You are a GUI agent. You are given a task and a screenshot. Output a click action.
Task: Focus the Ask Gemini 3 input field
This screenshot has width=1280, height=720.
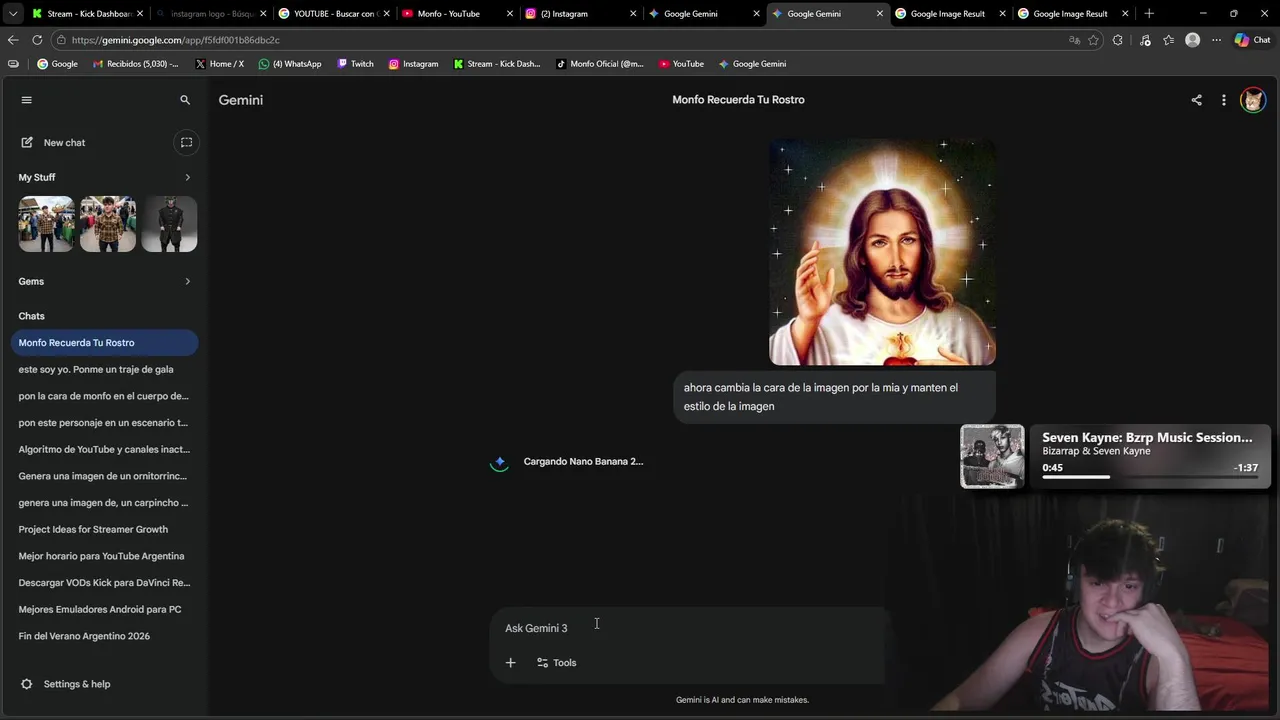pos(687,628)
